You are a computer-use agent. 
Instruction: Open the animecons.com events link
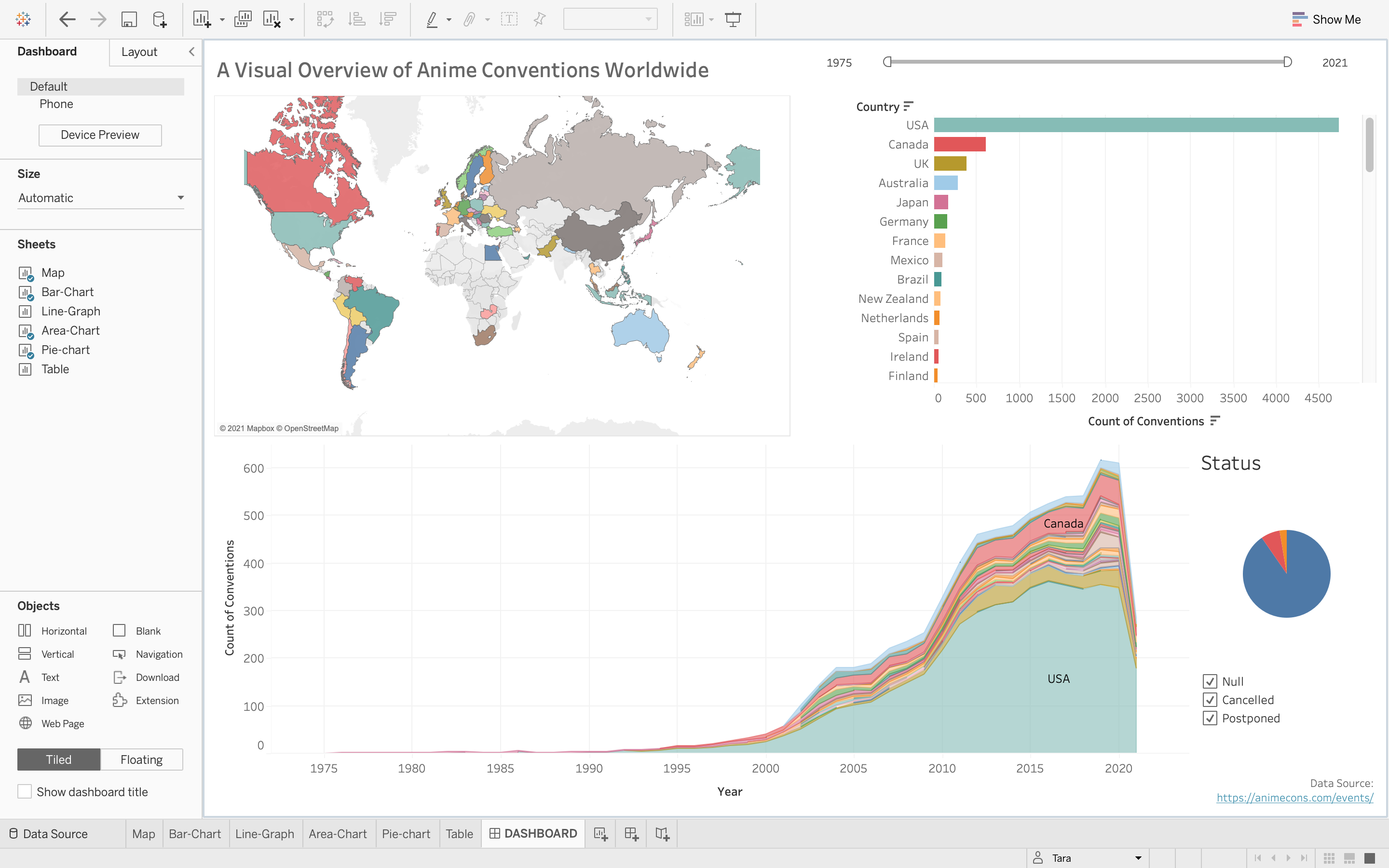click(x=1294, y=798)
